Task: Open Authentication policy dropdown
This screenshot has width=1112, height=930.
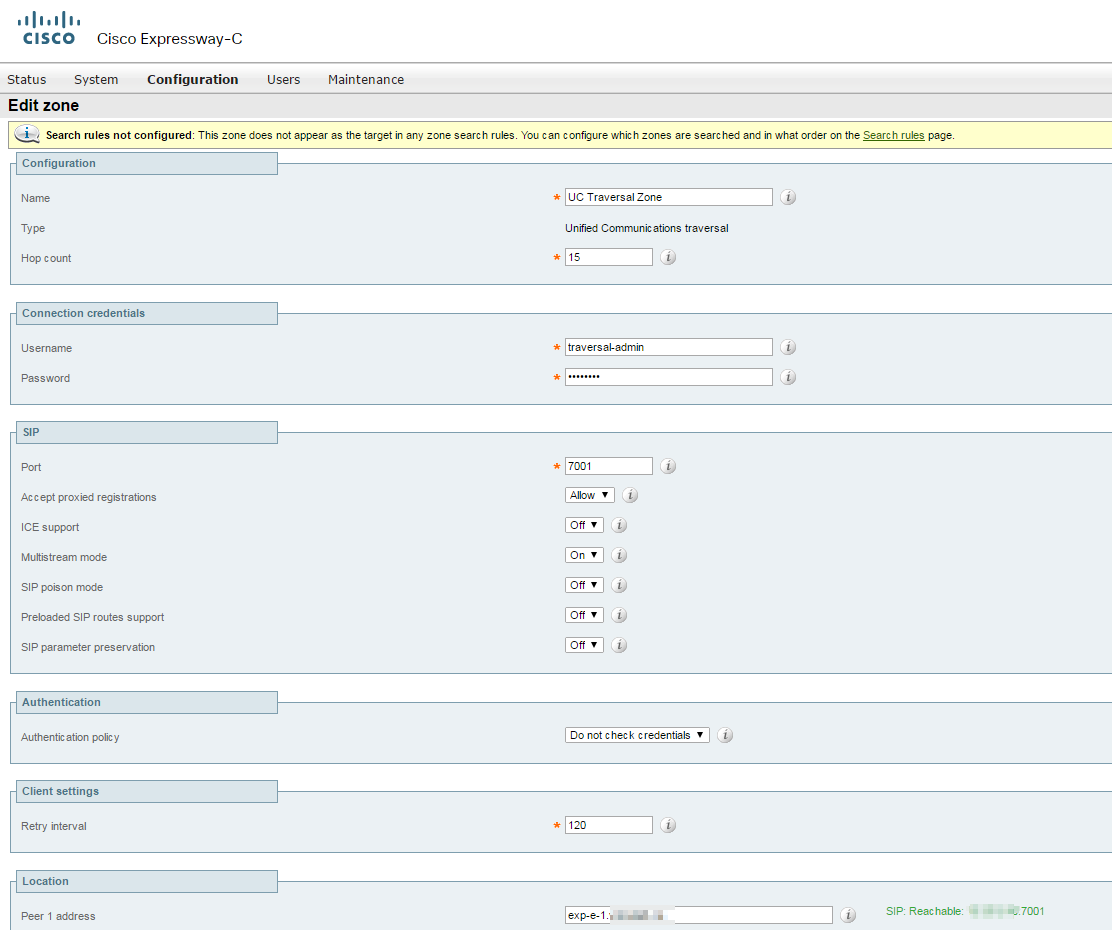Action: (637, 735)
